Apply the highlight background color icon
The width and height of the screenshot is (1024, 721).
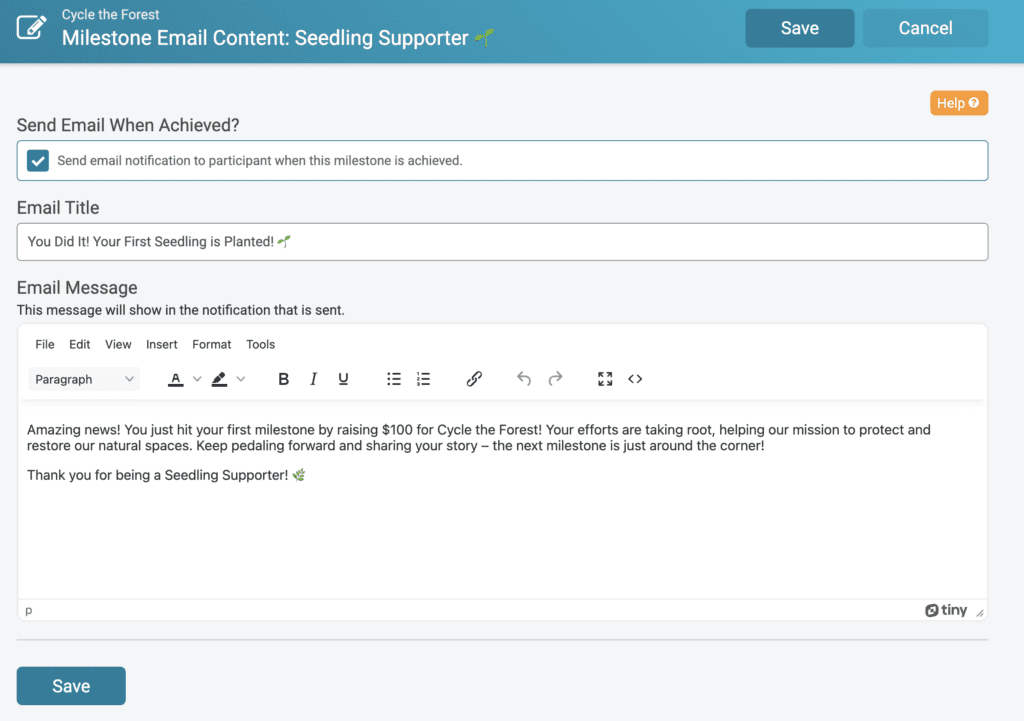pos(219,379)
